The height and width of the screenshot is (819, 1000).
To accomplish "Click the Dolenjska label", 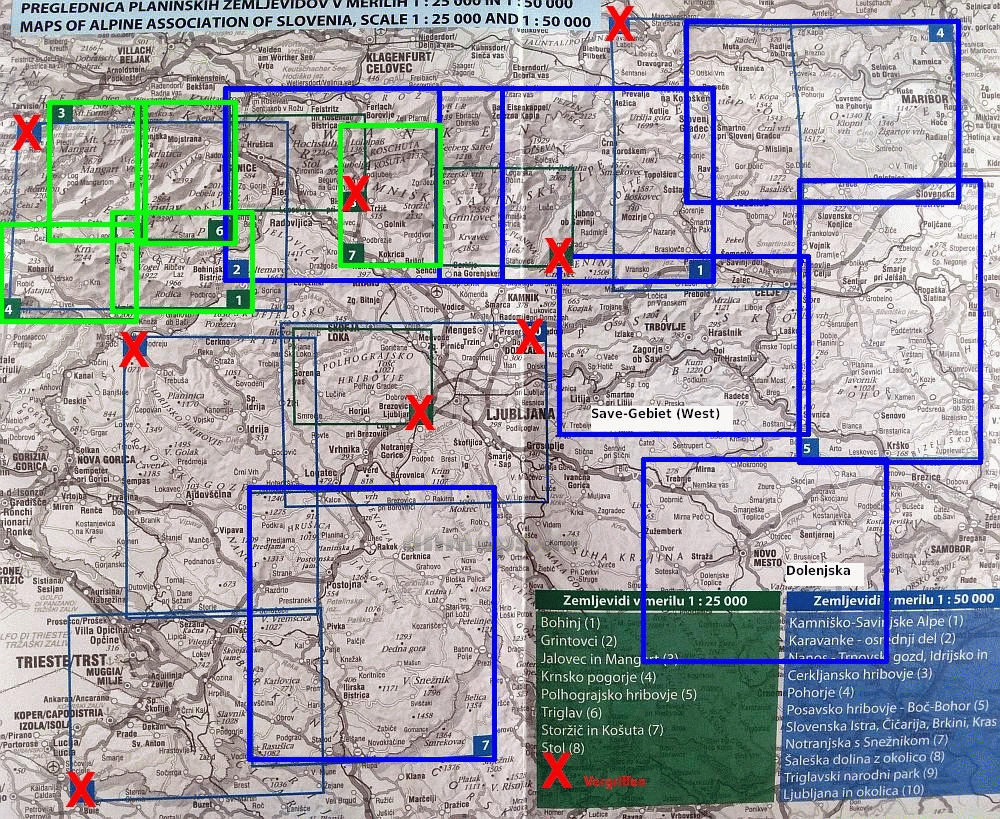I will pos(818,570).
